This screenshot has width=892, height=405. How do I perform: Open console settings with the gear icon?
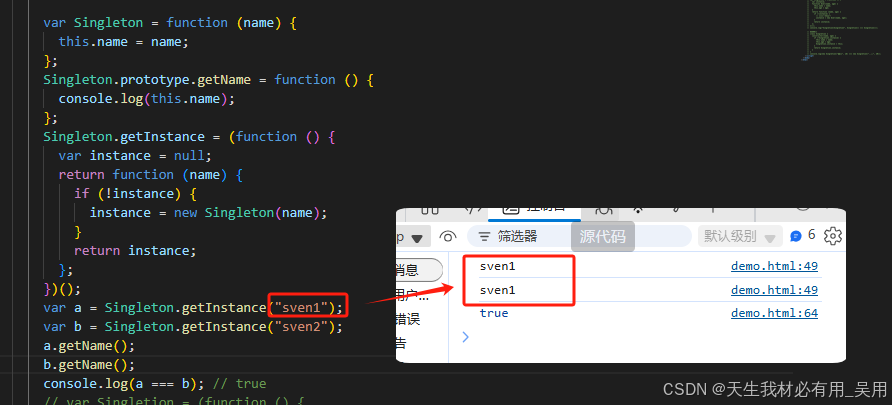[x=832, y=235]
